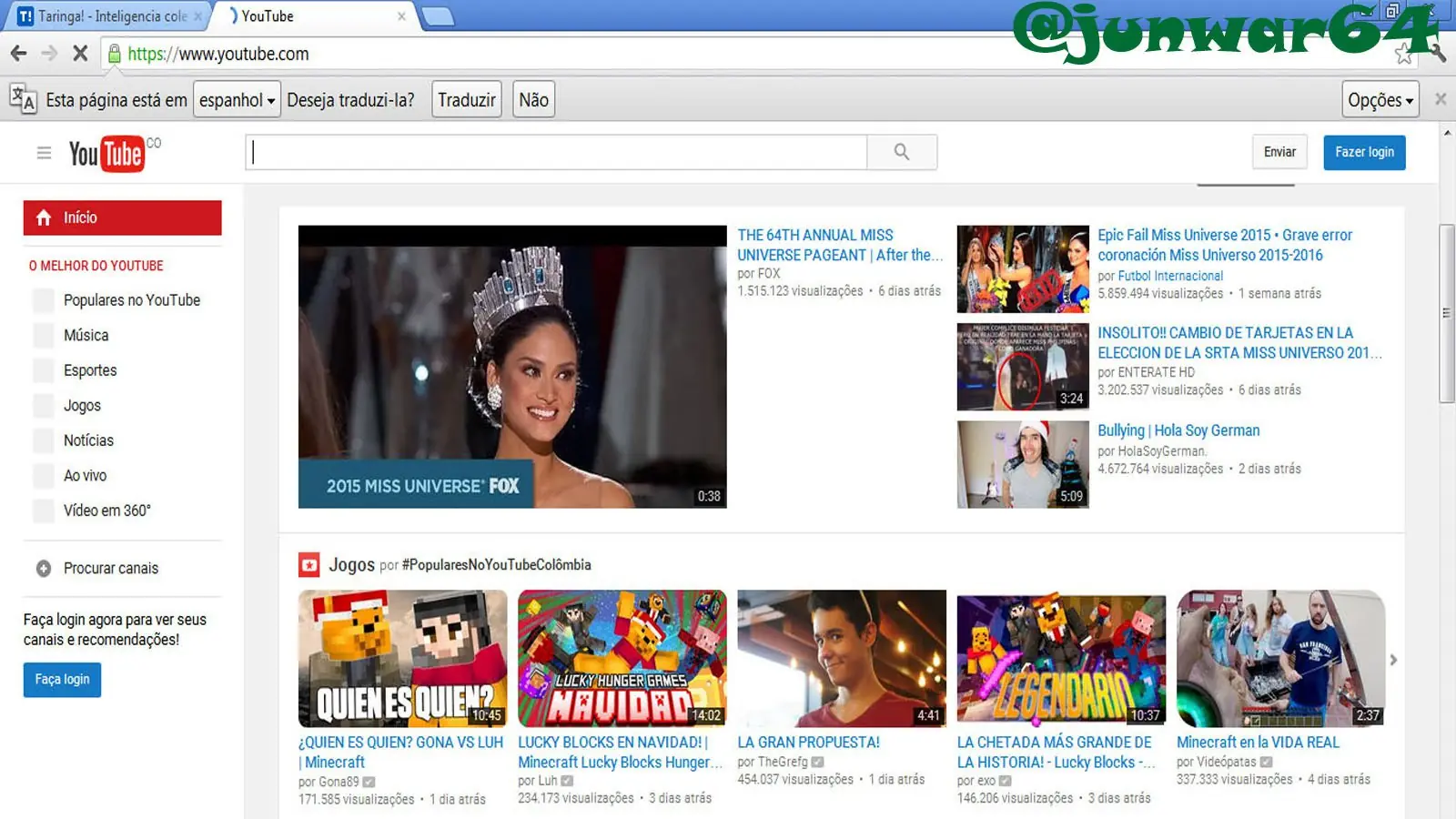Close the YouTube tab with its X

coord(401,16)
